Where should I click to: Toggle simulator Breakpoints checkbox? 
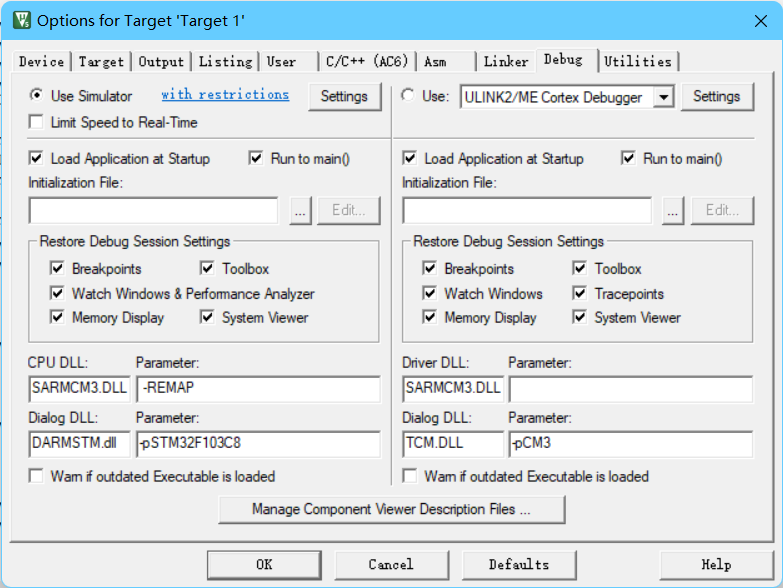click(57, 269)
